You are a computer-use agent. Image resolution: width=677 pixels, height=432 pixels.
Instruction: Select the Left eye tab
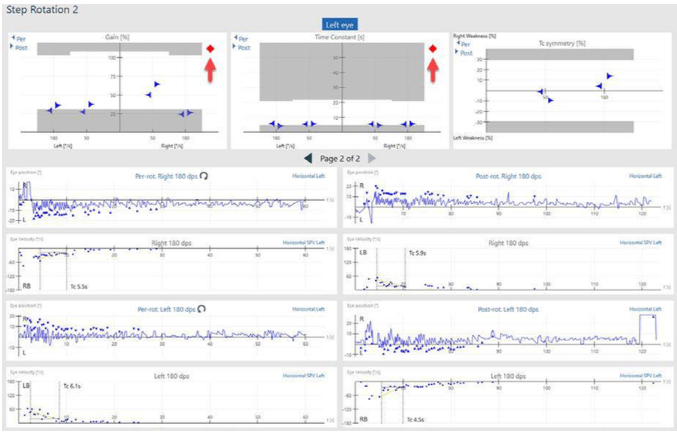tap(339, 23)
